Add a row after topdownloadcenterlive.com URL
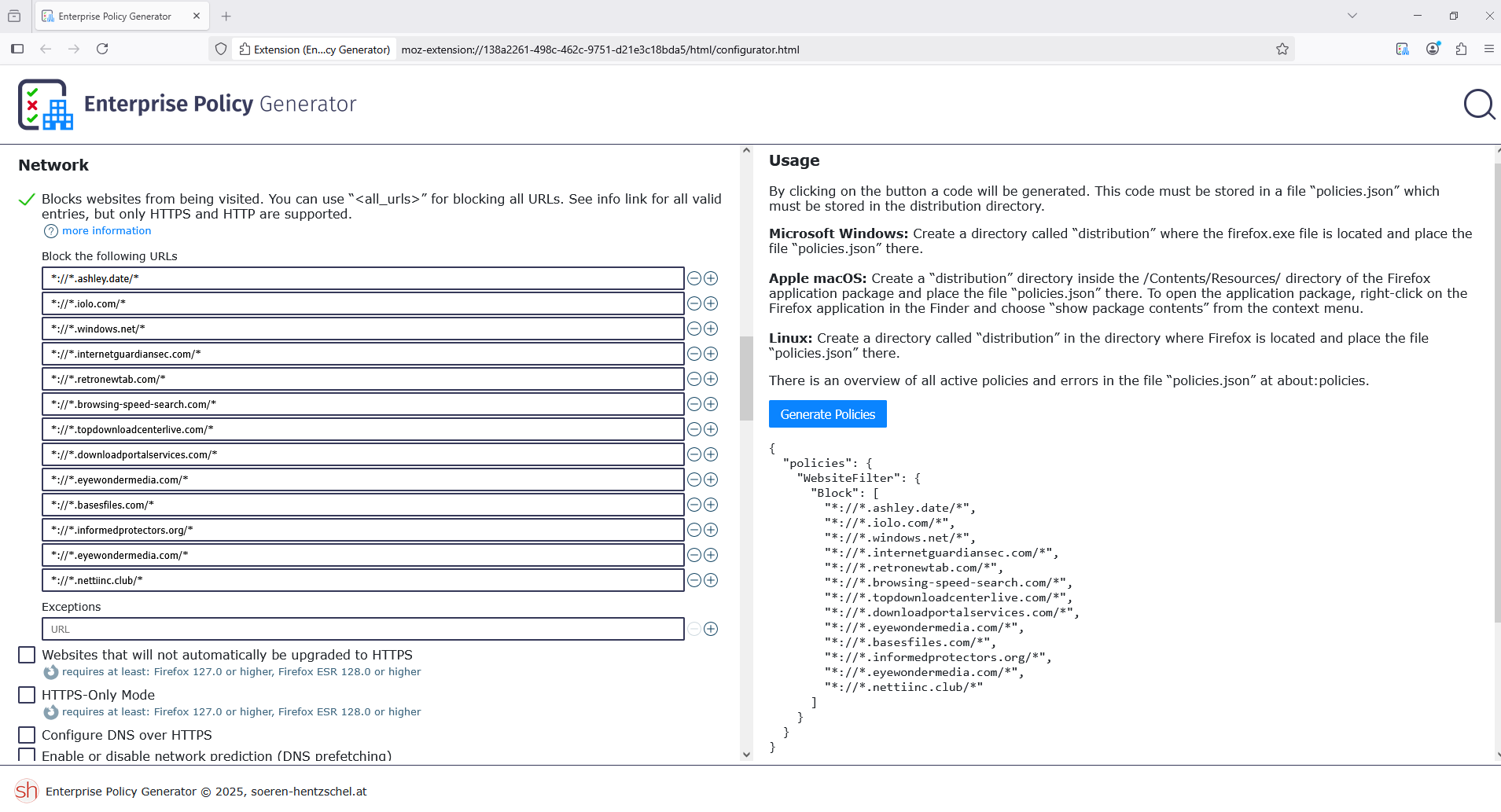 711,429
